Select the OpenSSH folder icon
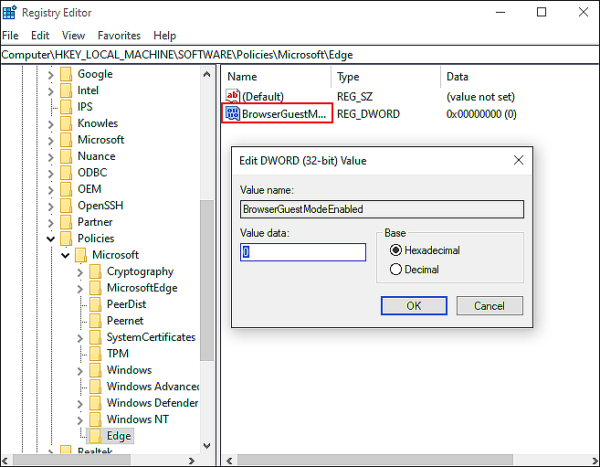This screenshot has height=467, width=600. point(66,206)
